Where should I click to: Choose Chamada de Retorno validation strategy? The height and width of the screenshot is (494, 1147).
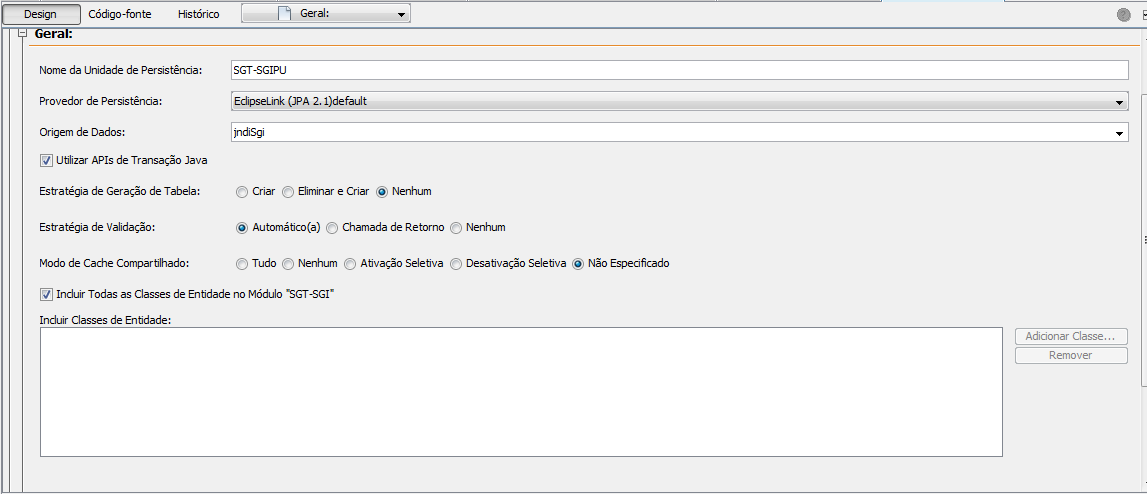(x=332, y=228)
